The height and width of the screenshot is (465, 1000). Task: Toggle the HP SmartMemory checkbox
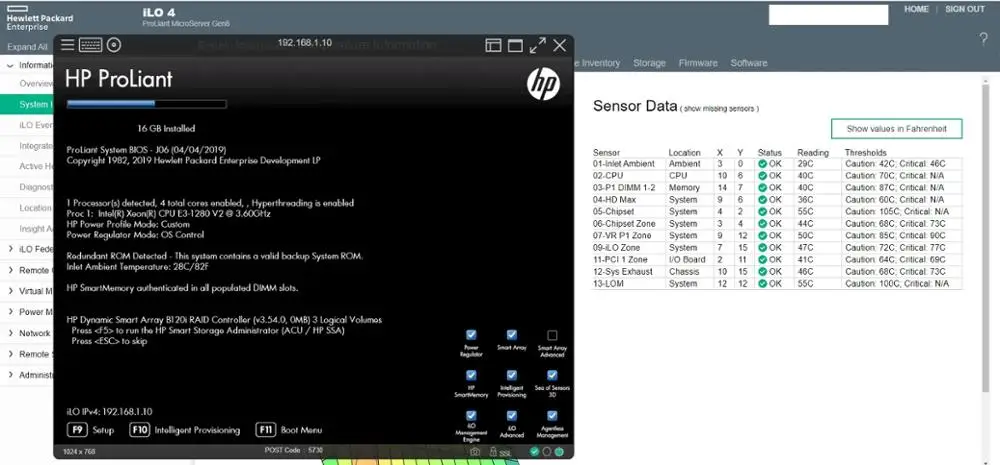click(x=471, y=376)
